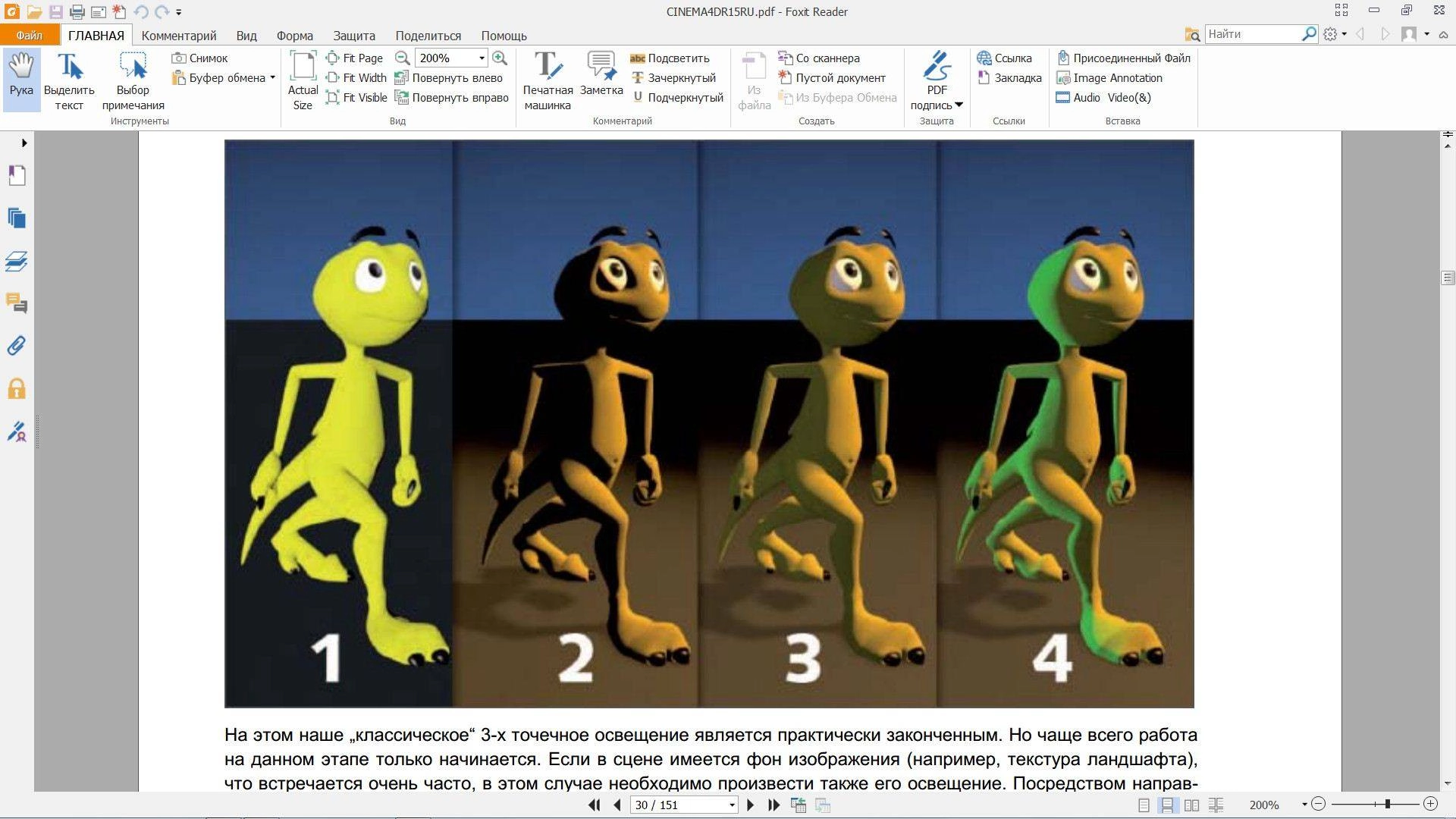Select the Рука hand tool

(x=21, y=80)
